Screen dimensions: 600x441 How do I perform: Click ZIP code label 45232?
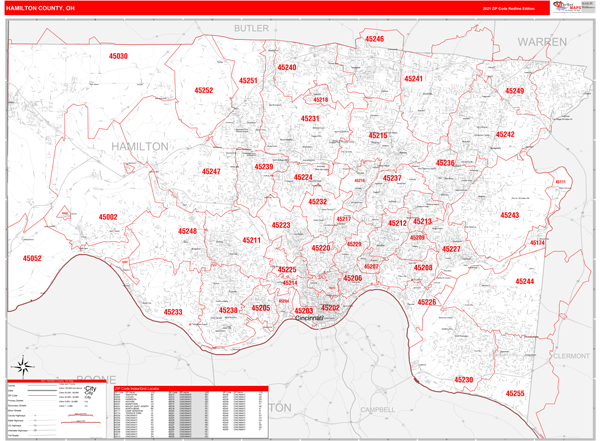318,202
